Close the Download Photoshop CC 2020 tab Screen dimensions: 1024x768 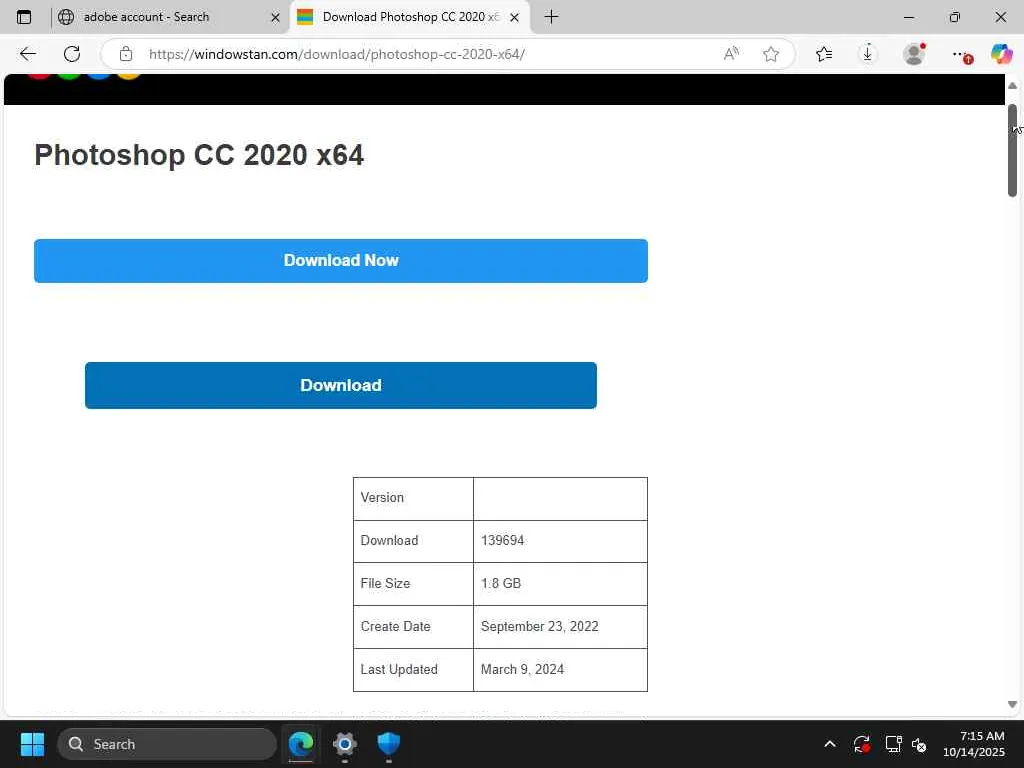tap(515, 18)
